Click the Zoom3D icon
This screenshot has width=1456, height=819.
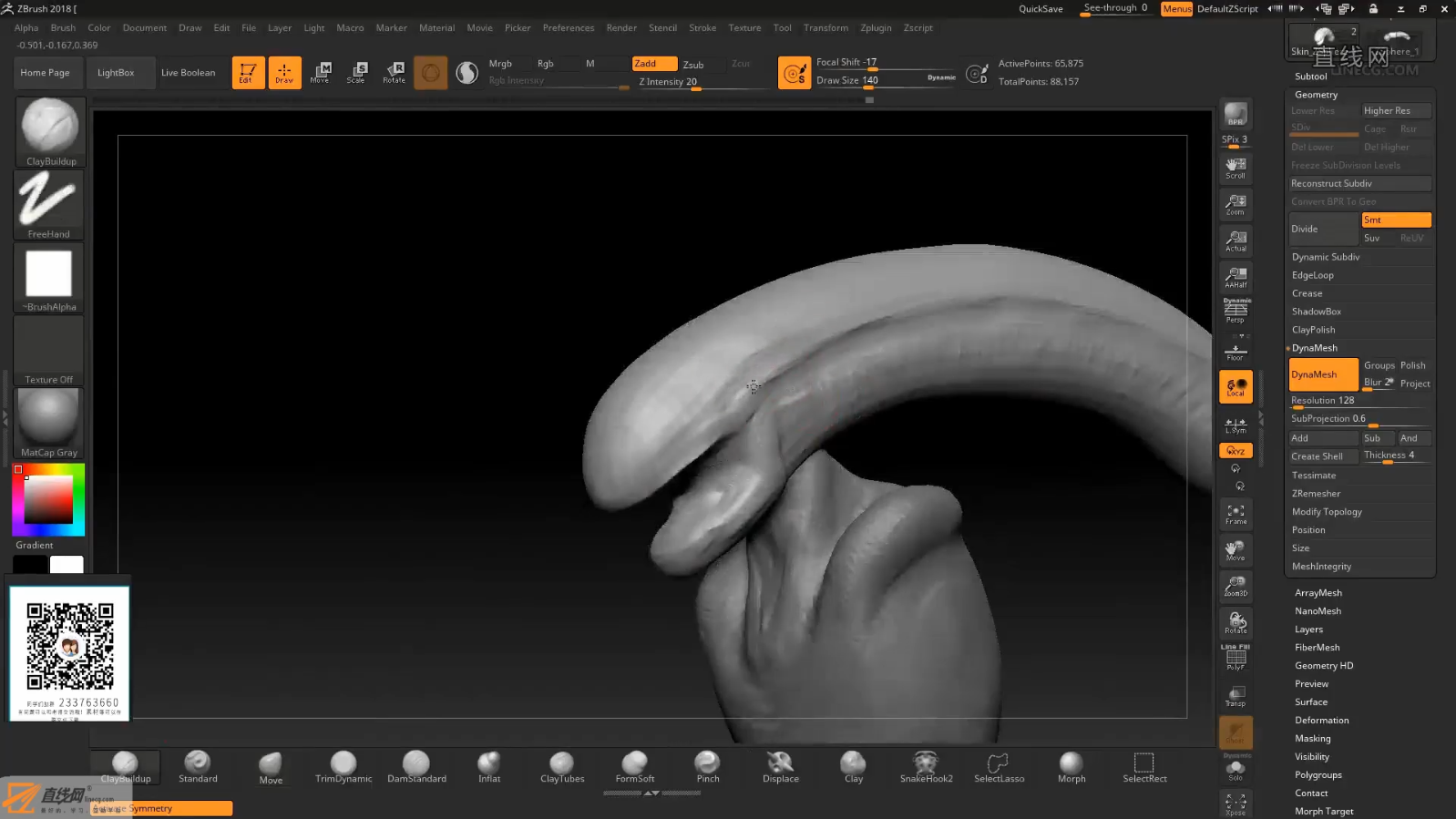click(1236, 586)
